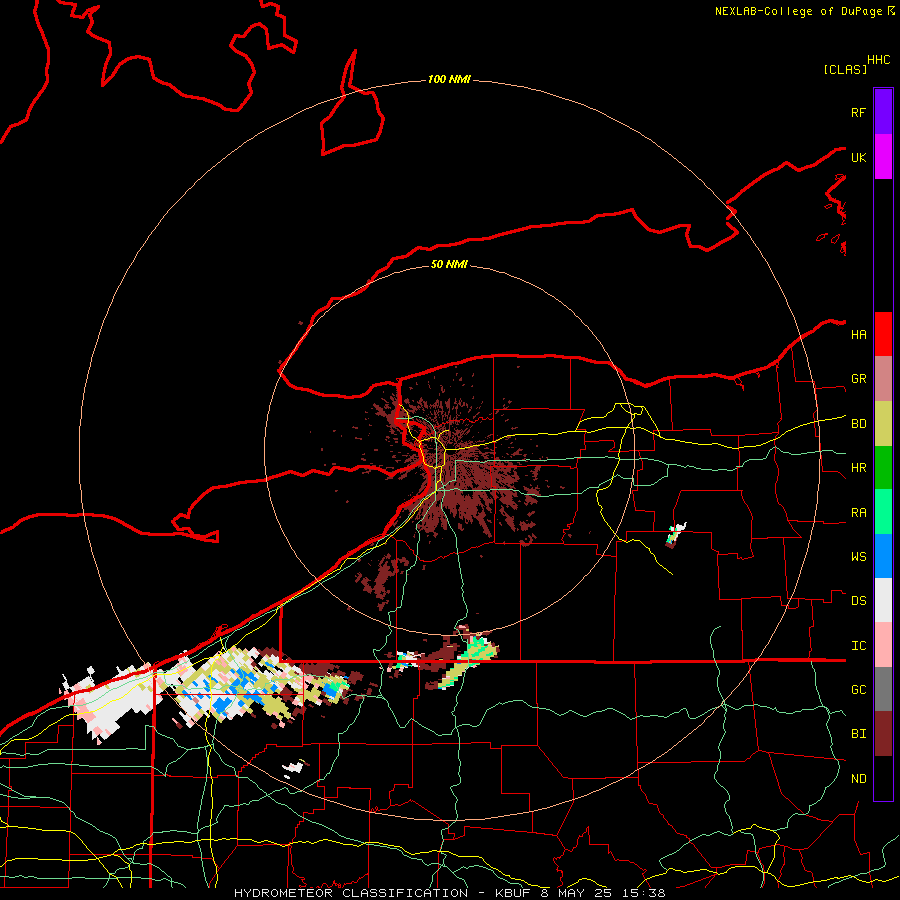
Task: Click the ND black legend swatch
Action: [883, 778]
